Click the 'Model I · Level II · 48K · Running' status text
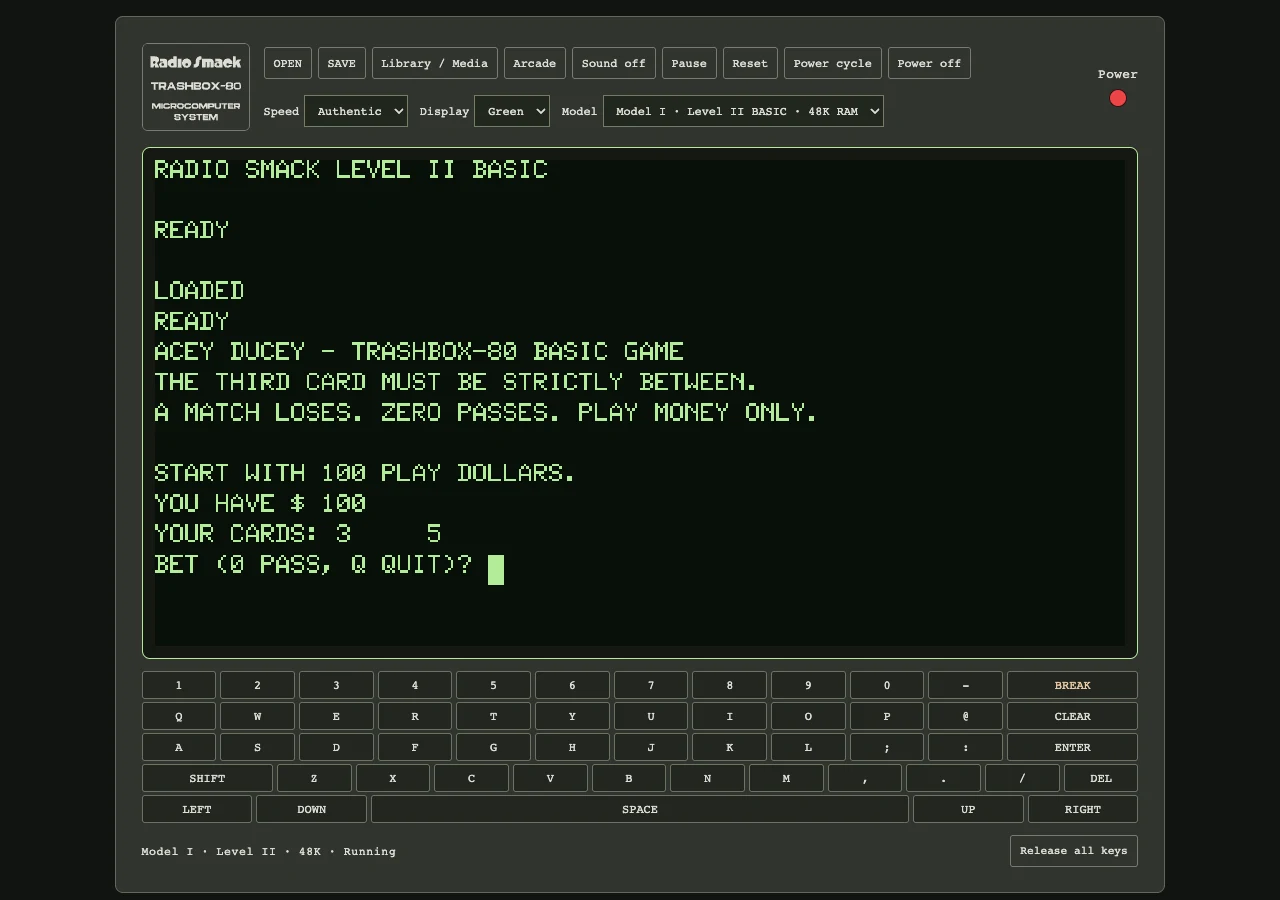Viewport: 1280px width, 900px height. point(269,852)
